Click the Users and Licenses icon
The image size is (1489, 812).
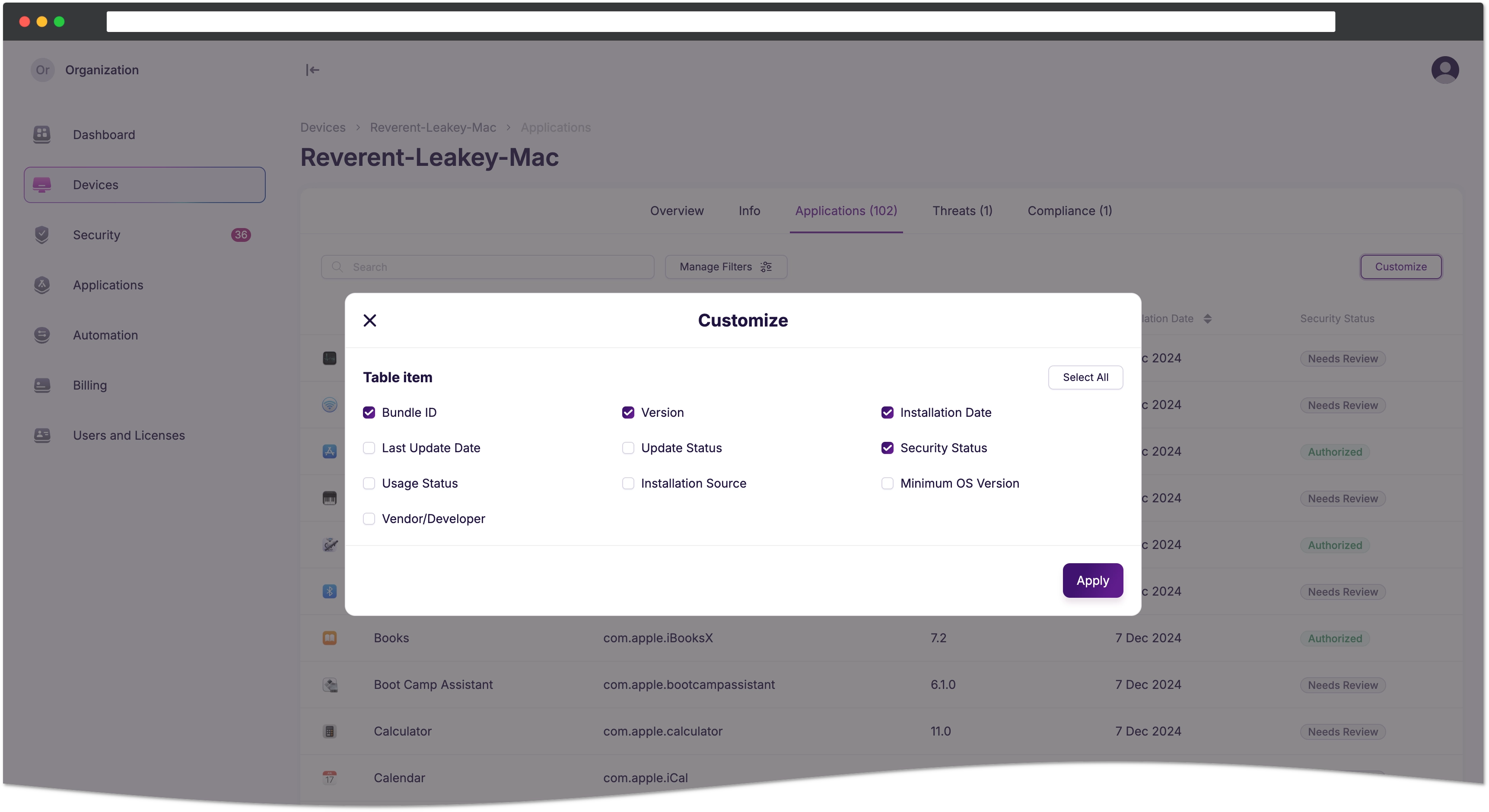42,434
